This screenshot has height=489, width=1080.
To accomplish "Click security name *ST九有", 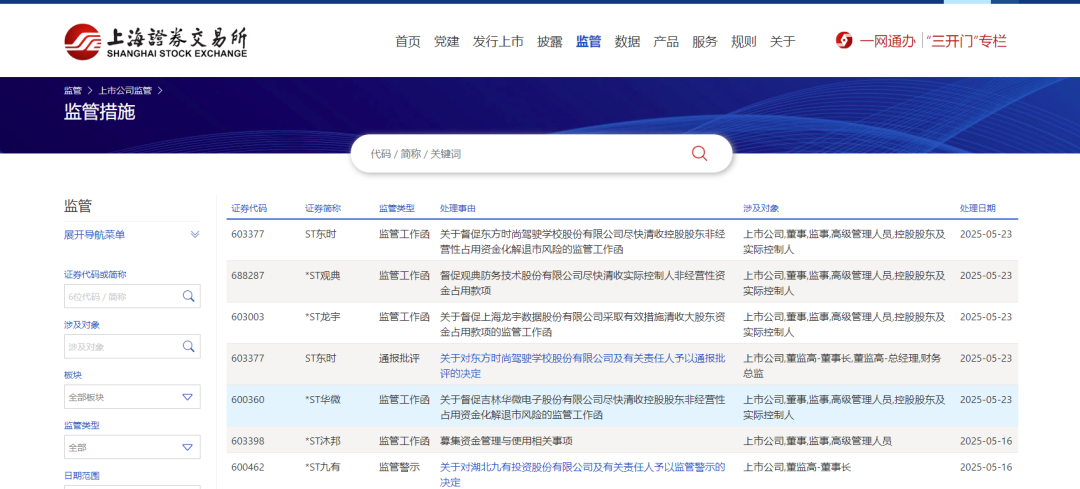I will [322, 467].
